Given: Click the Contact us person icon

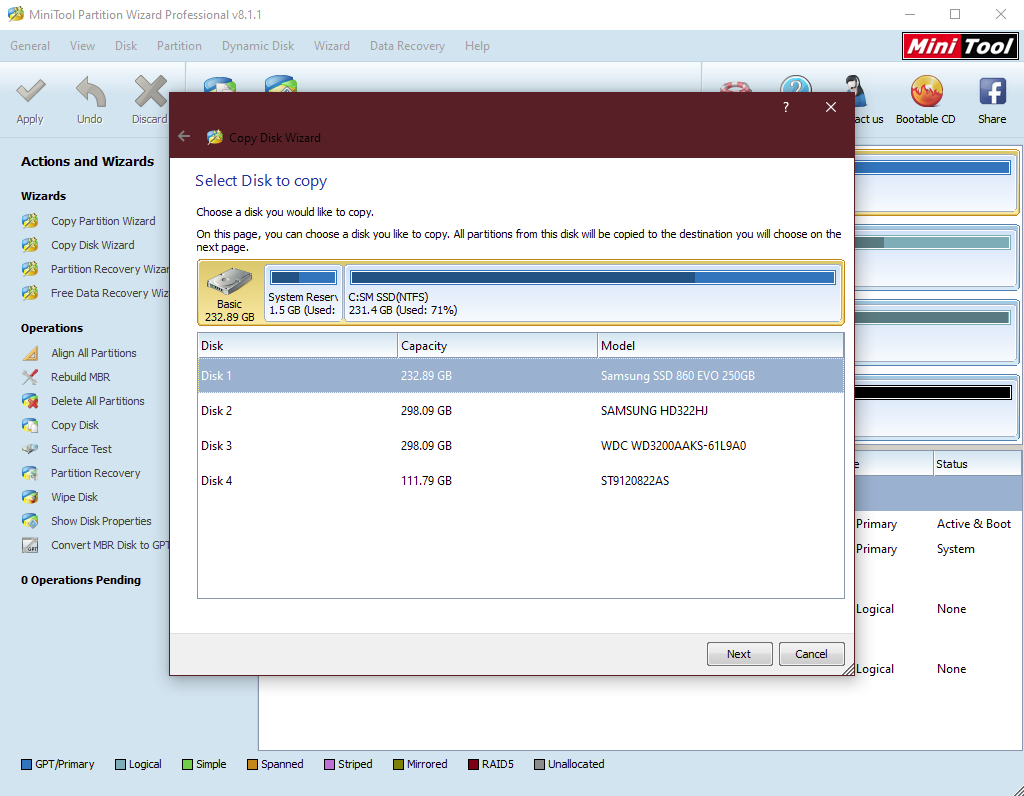Looking at the screenshot, I should [x=856, y=91].
